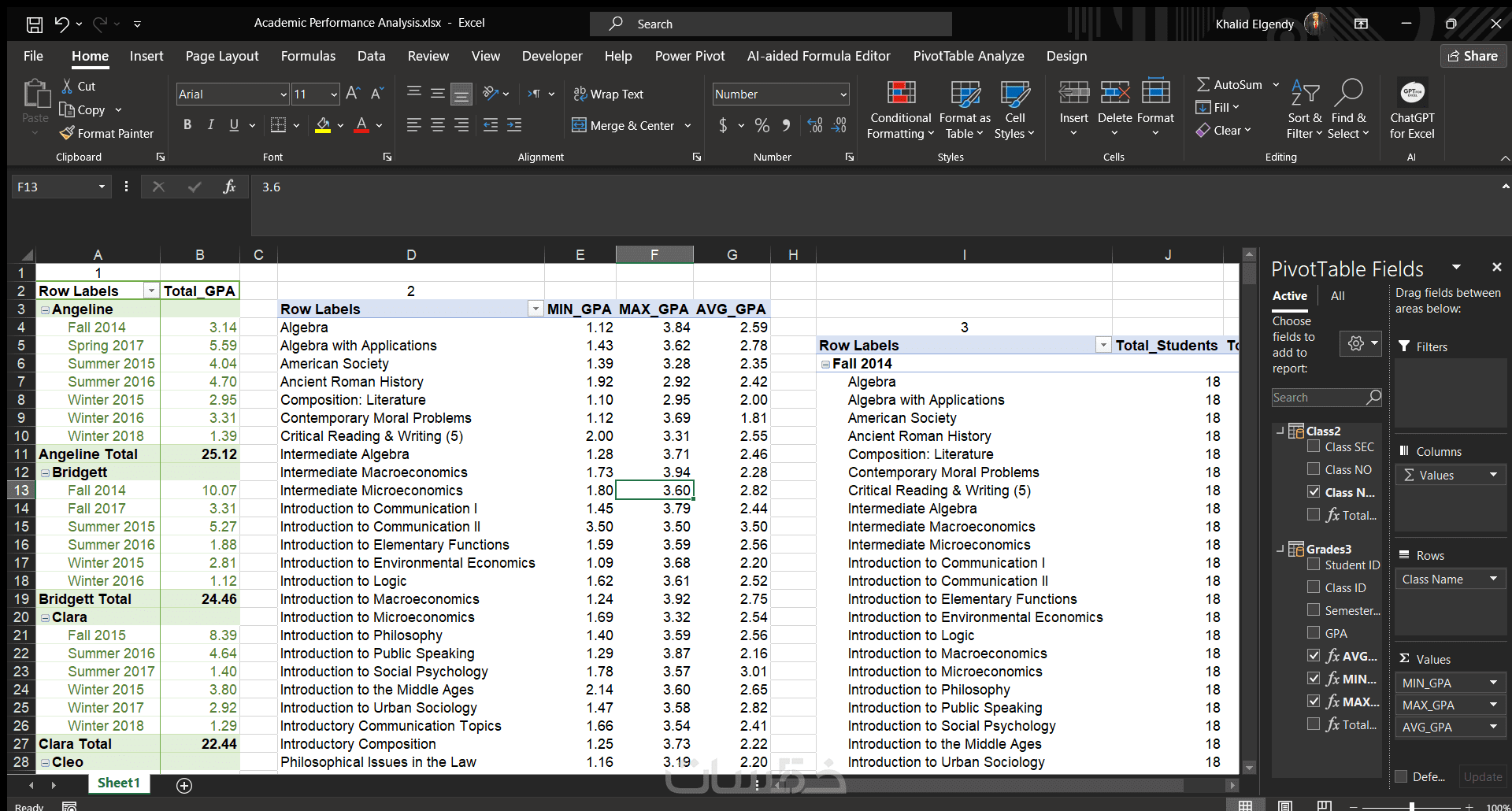This screenshot has height=811, width=1512.
Task: Click the Save icon in title bar
Action: pyautogui.click(x=34, y=24)
